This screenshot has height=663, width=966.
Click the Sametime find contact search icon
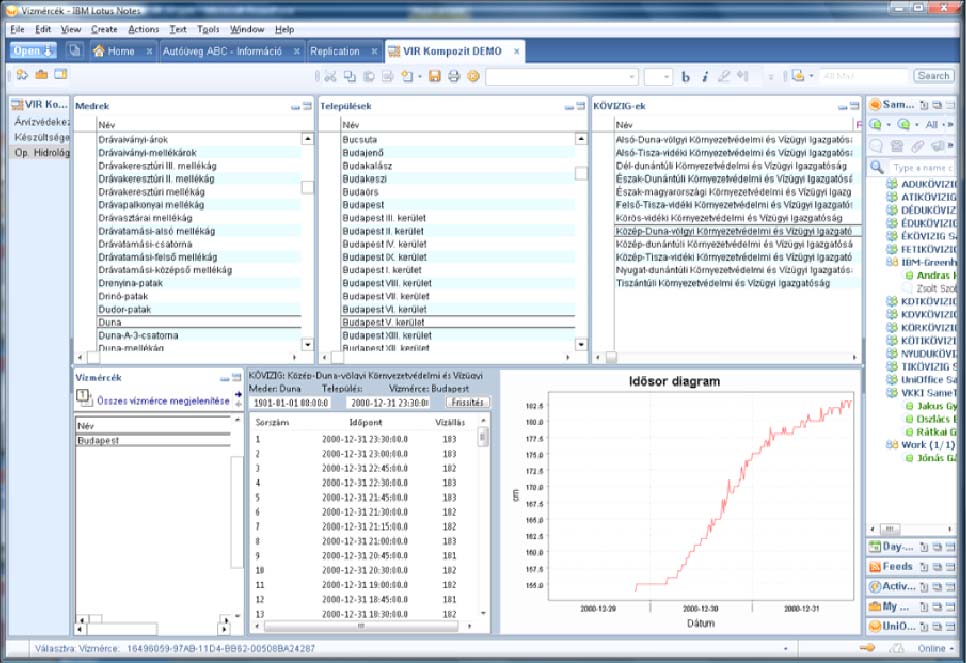coord(876,167)
